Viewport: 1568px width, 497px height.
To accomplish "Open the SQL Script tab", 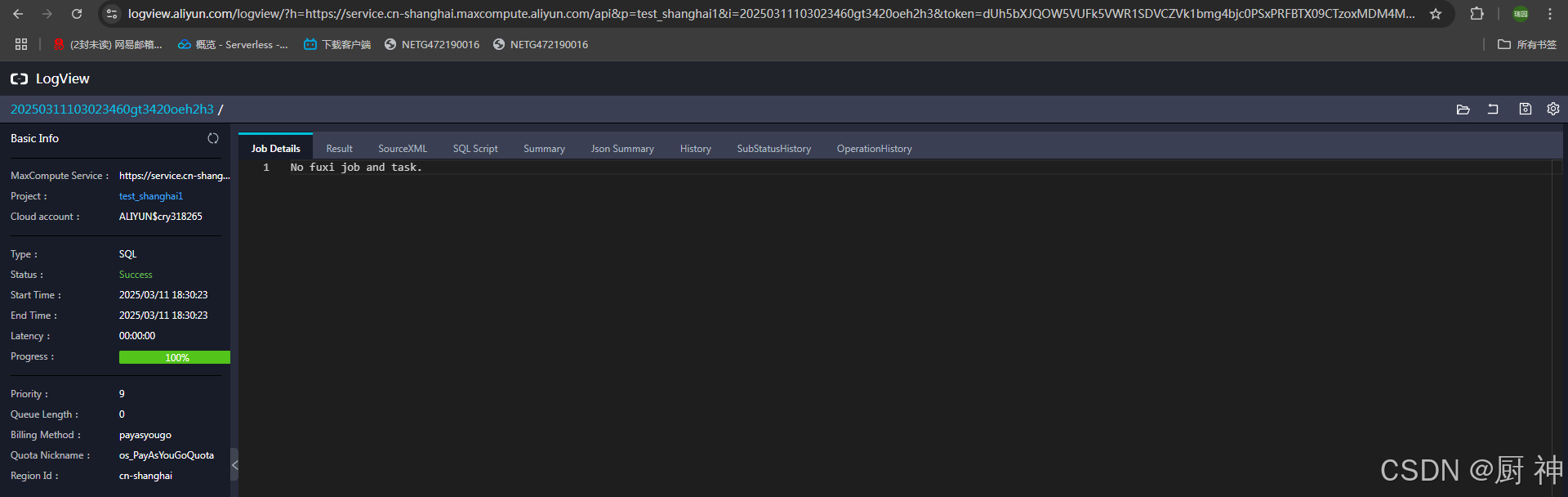I will pos(475,148).
